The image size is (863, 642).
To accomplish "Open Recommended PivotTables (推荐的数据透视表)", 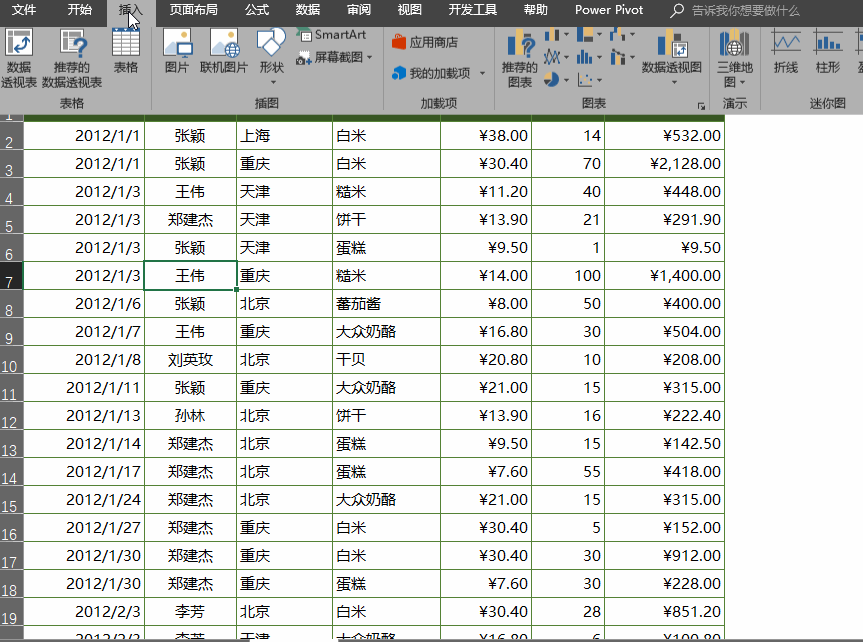I will (x=72, y=58).
